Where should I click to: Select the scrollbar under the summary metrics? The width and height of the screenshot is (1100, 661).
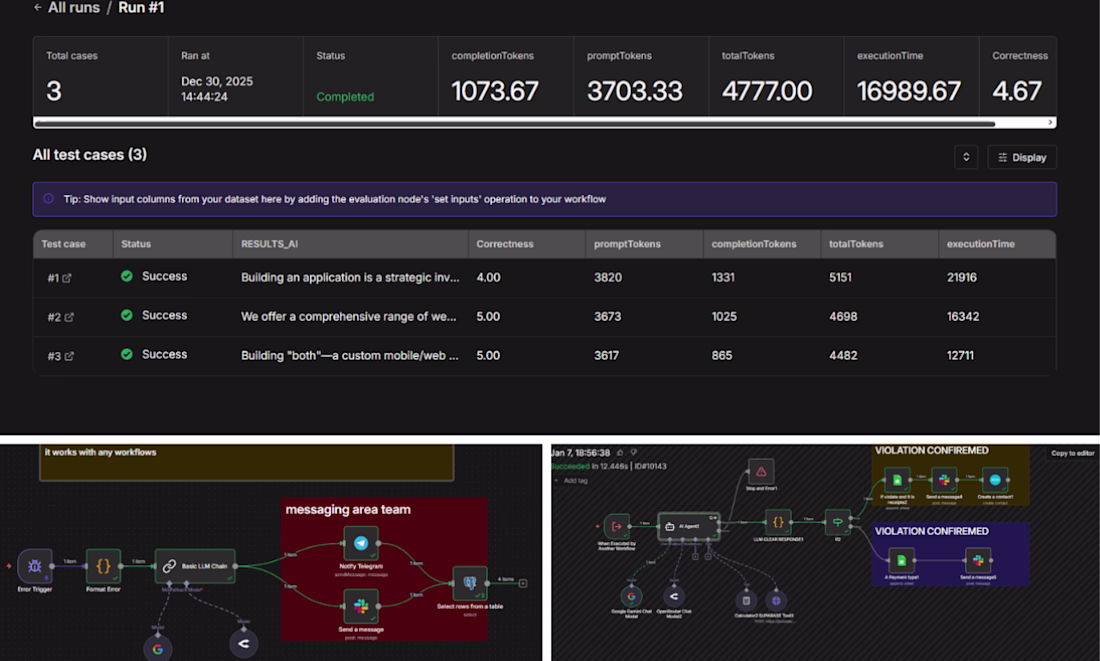point(514,123)
